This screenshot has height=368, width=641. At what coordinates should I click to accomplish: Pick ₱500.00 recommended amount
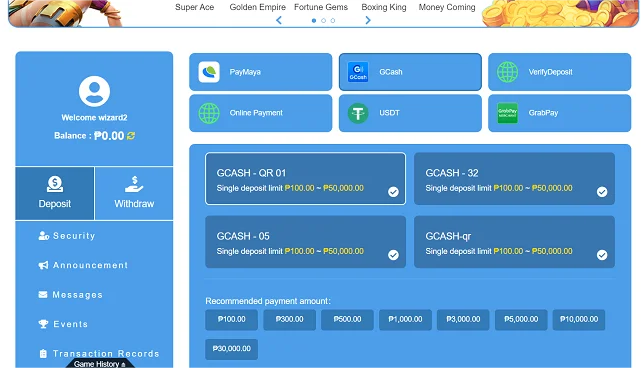pyautogui.click(x=347, y=319)
